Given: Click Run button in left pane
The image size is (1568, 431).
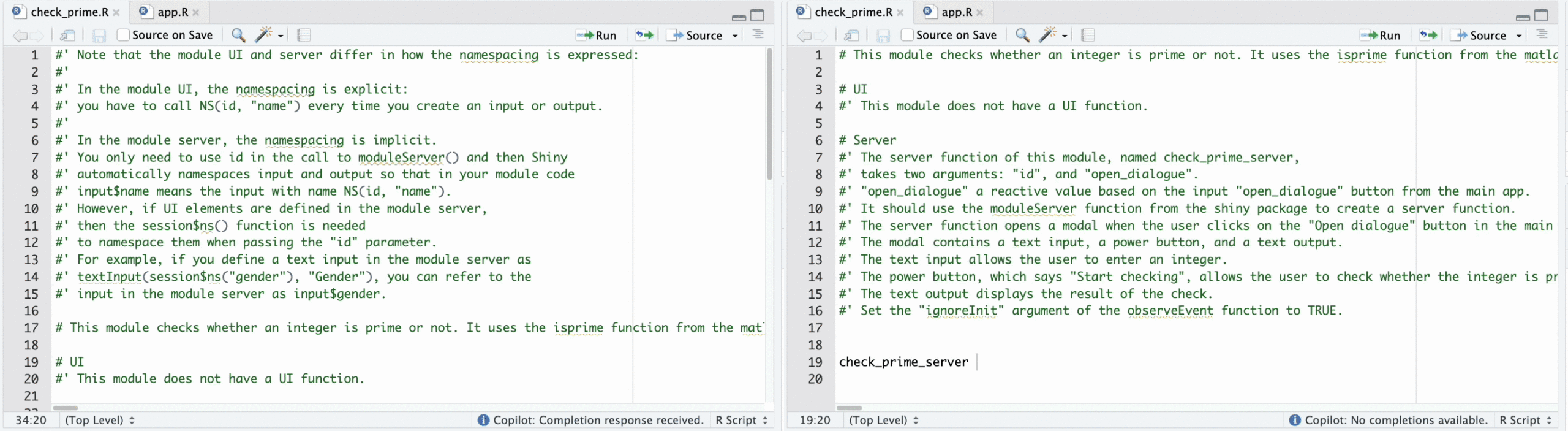Looking at the screenshot, I should [597, 36].
